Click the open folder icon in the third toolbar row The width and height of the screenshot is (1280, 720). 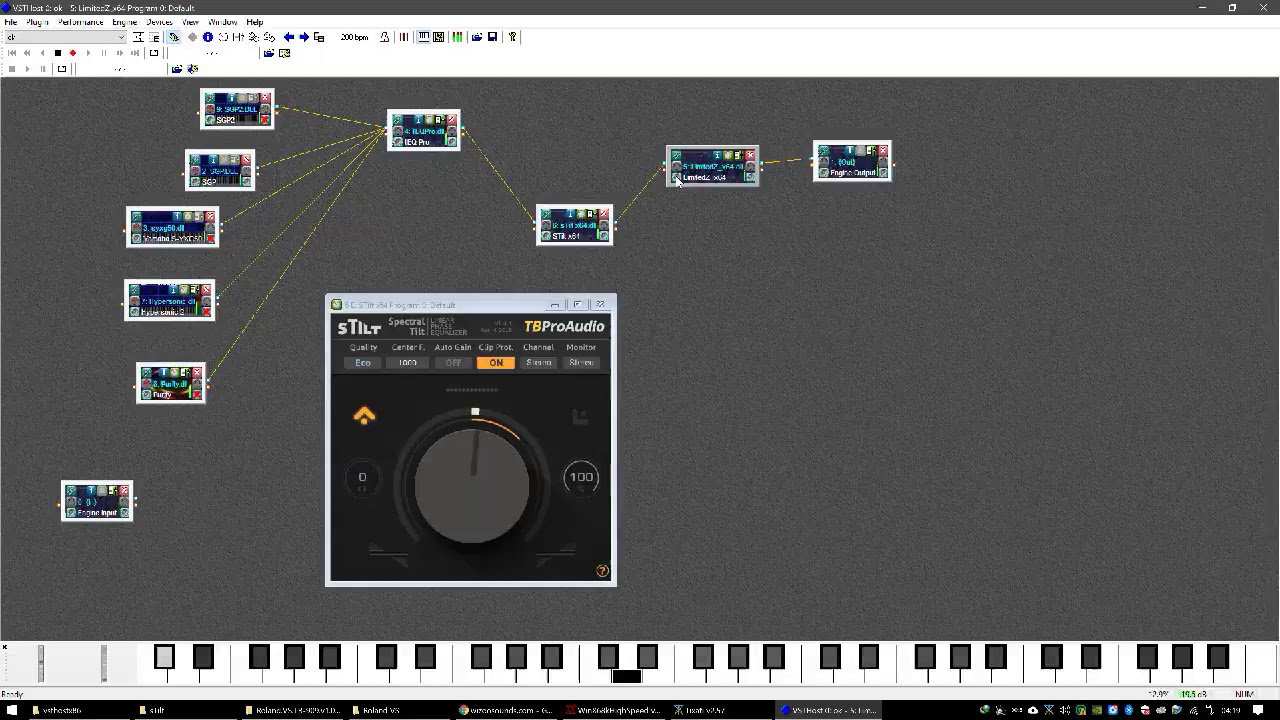[177, 69]
